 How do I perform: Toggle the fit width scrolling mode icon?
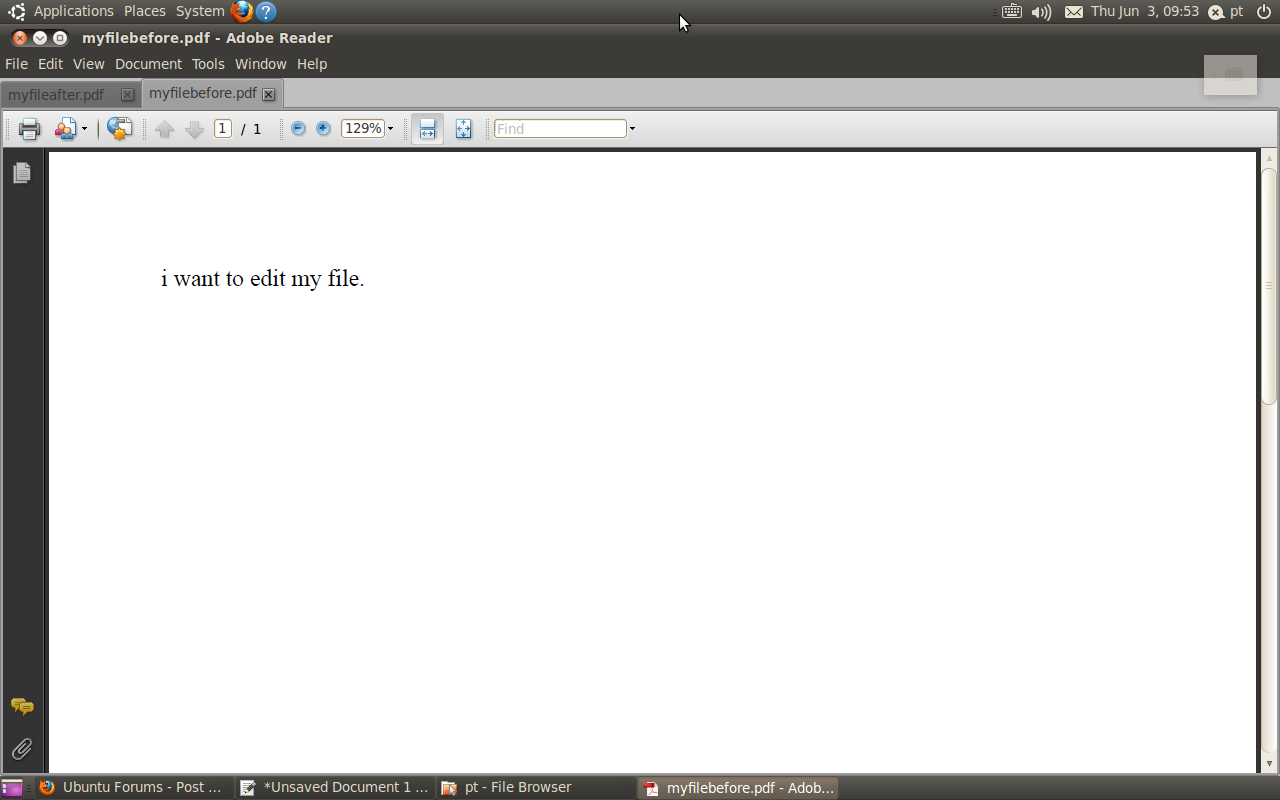(x=427, y=128)
